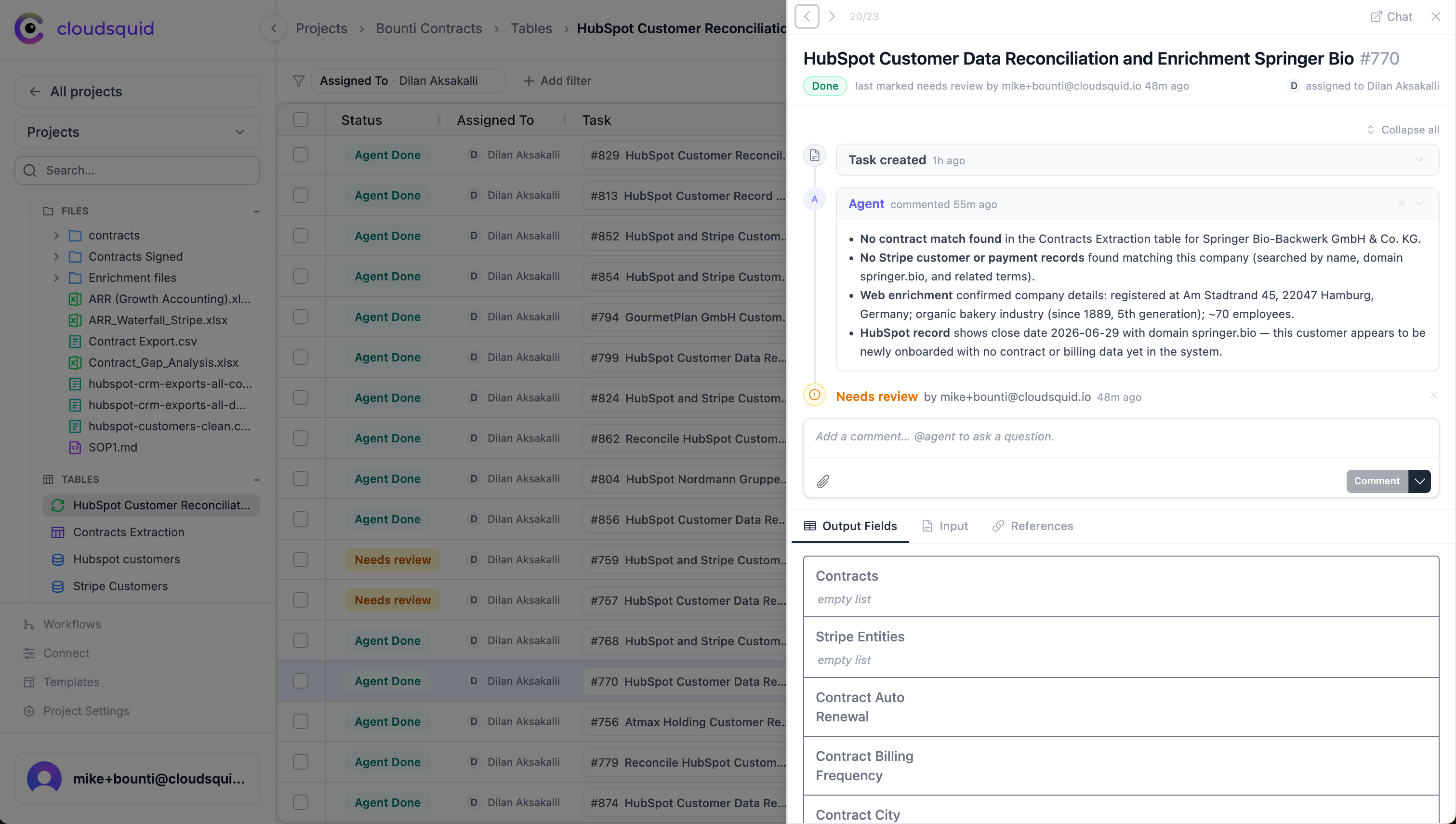
Task: Check the box for task #829
Action: coord(301,155)
